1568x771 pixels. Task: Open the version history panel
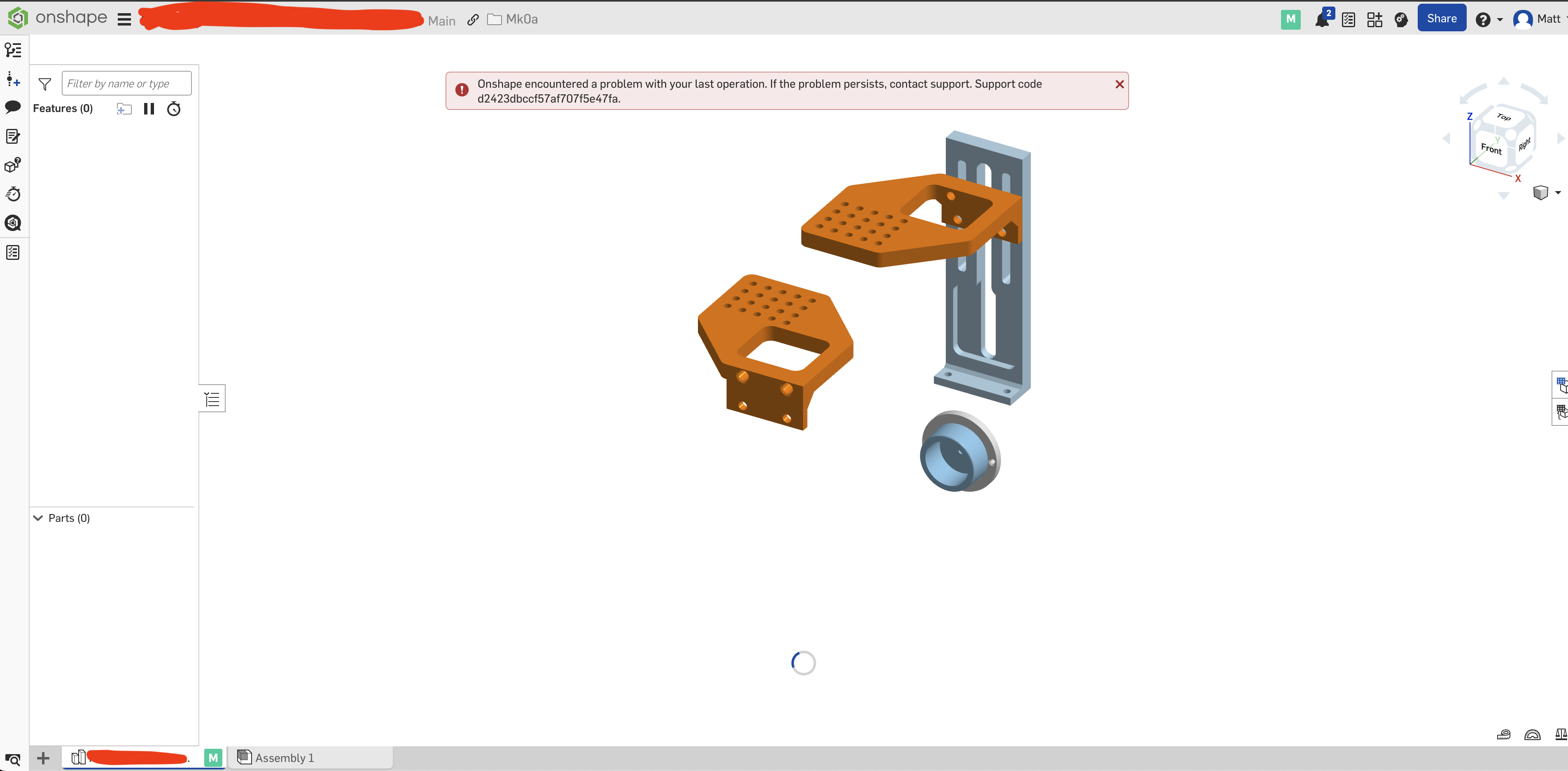13,194
